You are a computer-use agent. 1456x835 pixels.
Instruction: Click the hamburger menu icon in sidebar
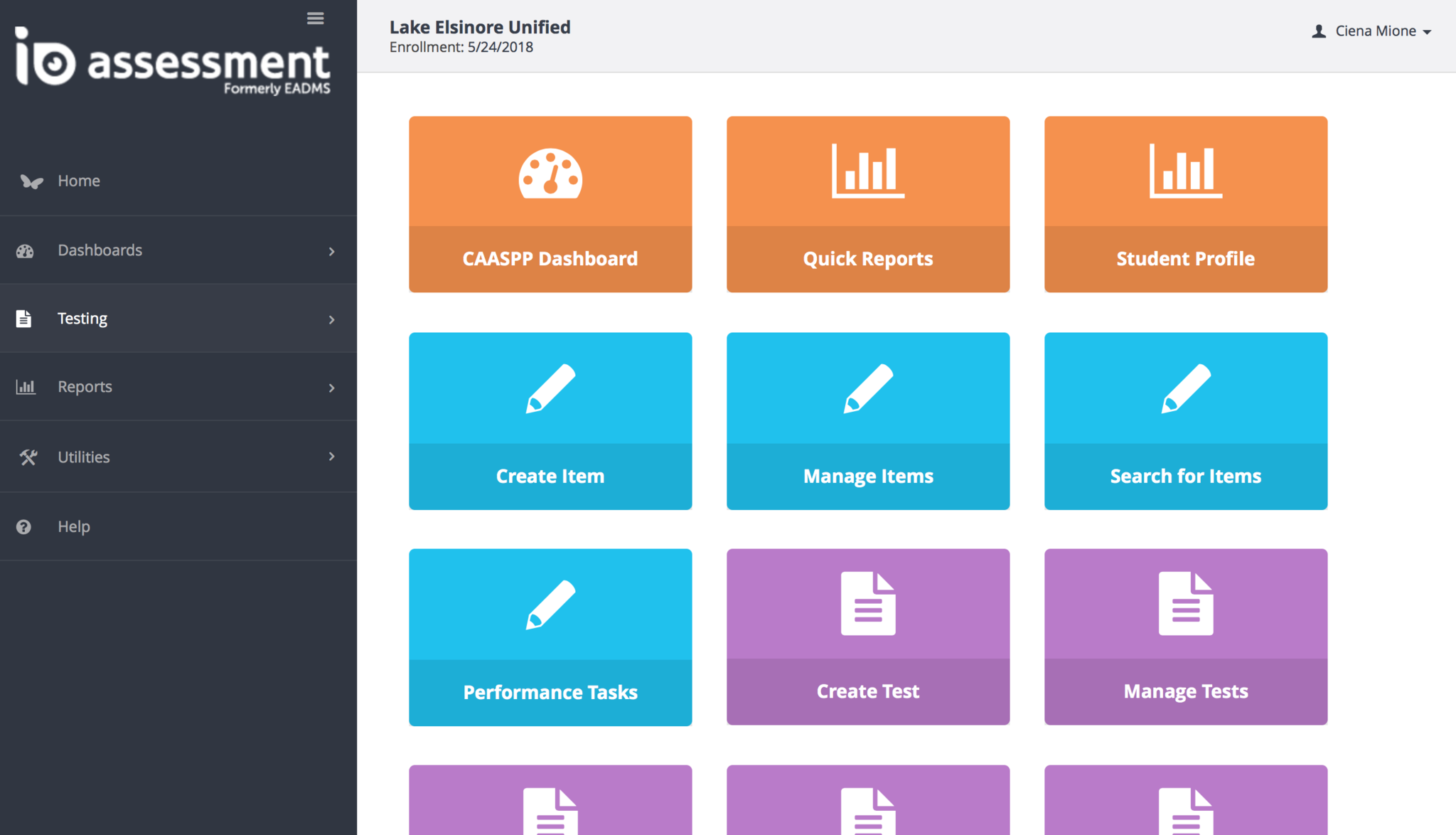click(x=315, y=18)
